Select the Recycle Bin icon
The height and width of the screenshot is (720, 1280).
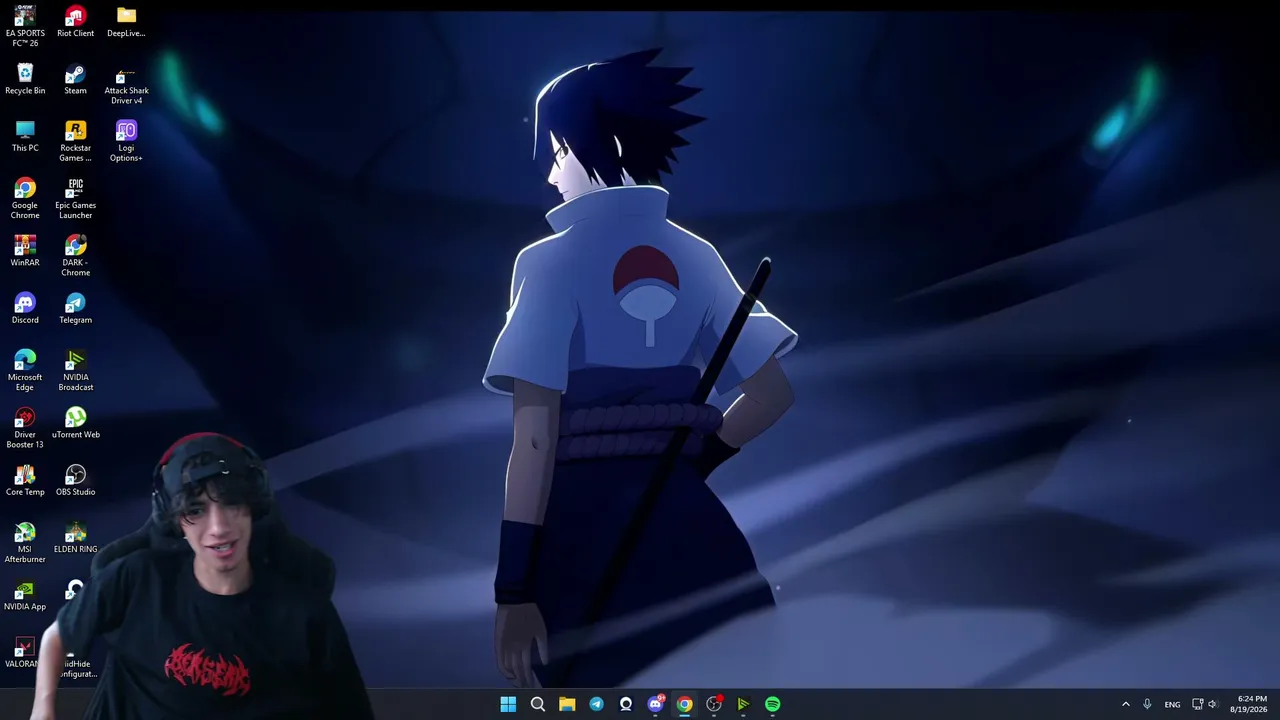[25, 80]
